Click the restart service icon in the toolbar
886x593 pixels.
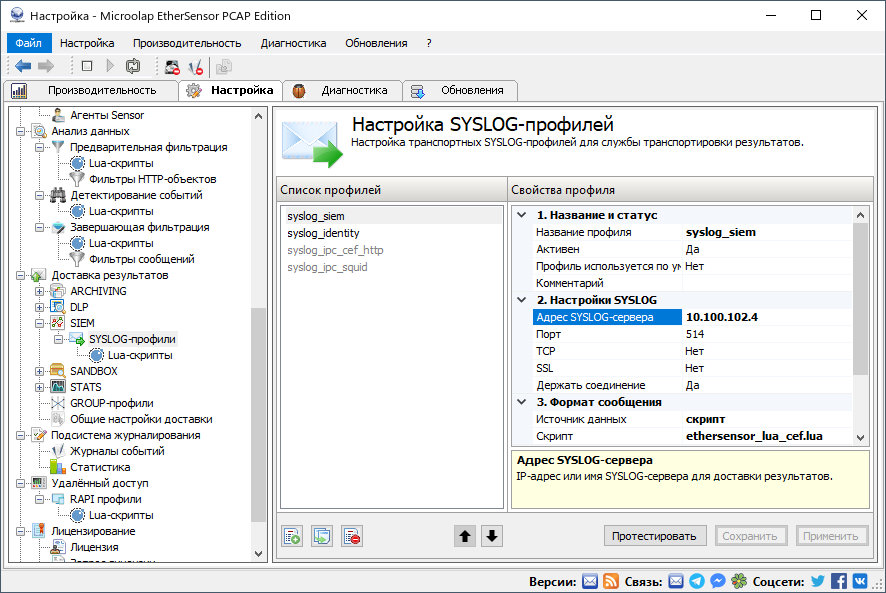tap(131, 66)
